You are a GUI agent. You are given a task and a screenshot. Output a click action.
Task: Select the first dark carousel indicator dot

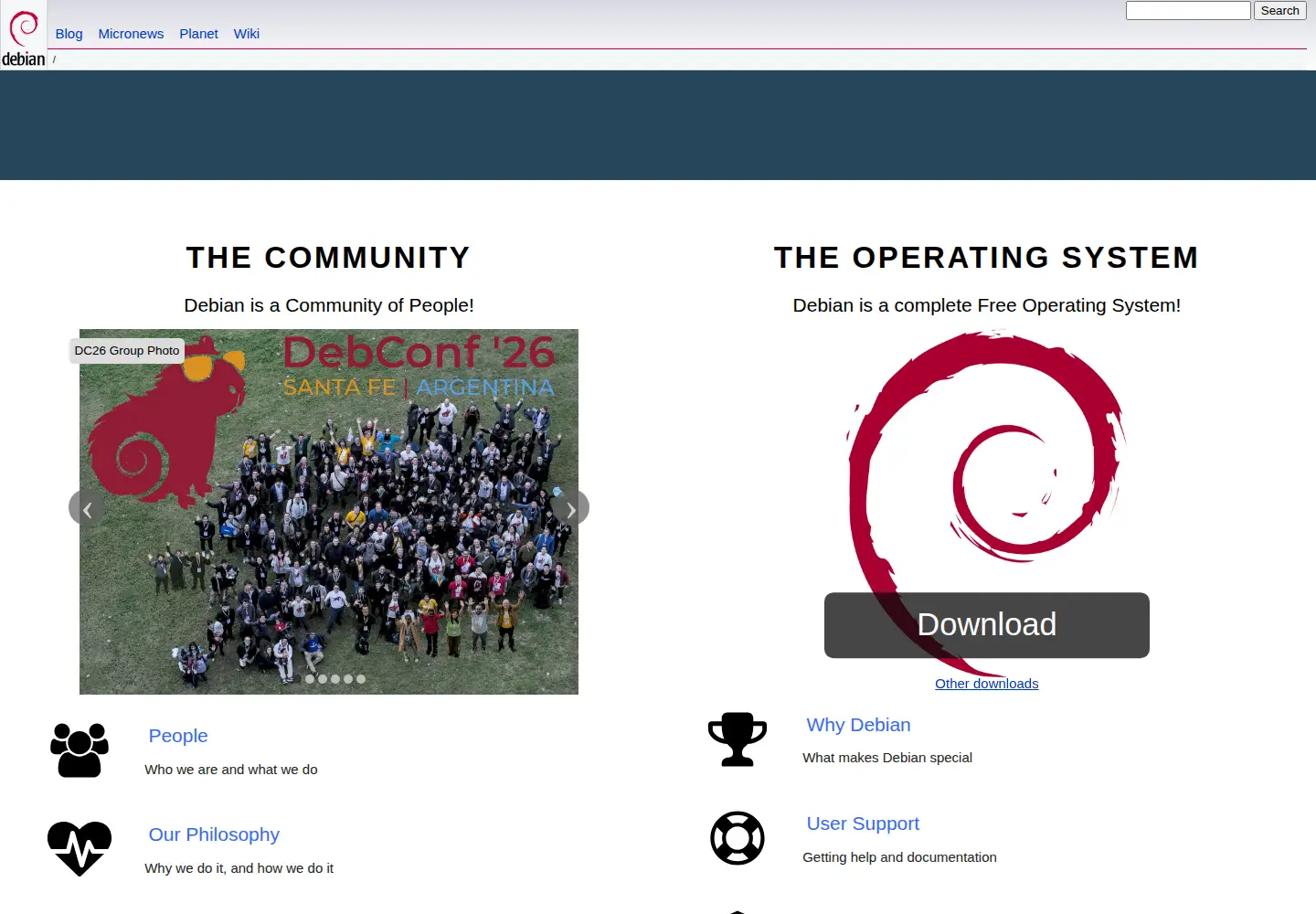(297, 679)
